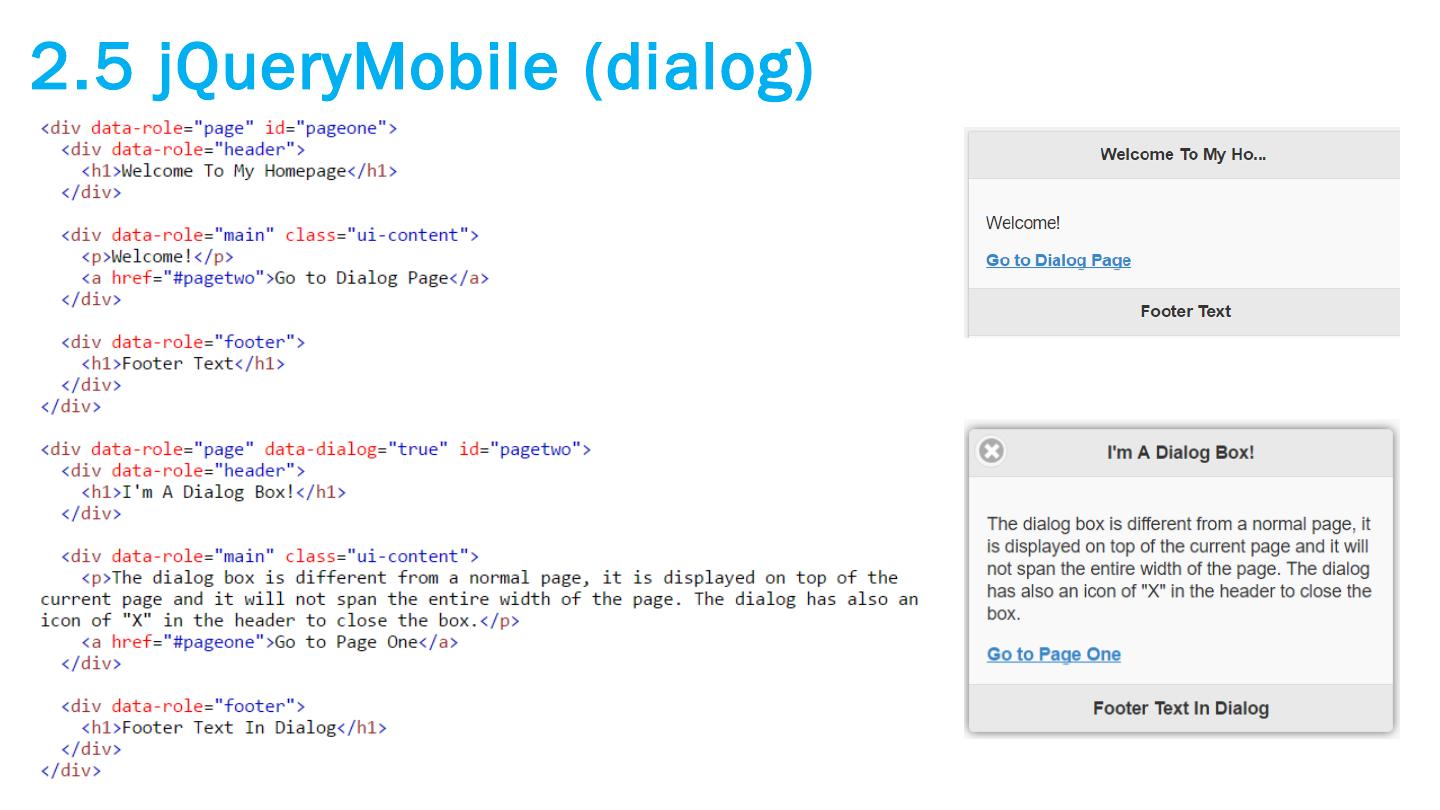Open the "Go to Dialog Page" link
1440x810 pixels.
coord(1058,261)
